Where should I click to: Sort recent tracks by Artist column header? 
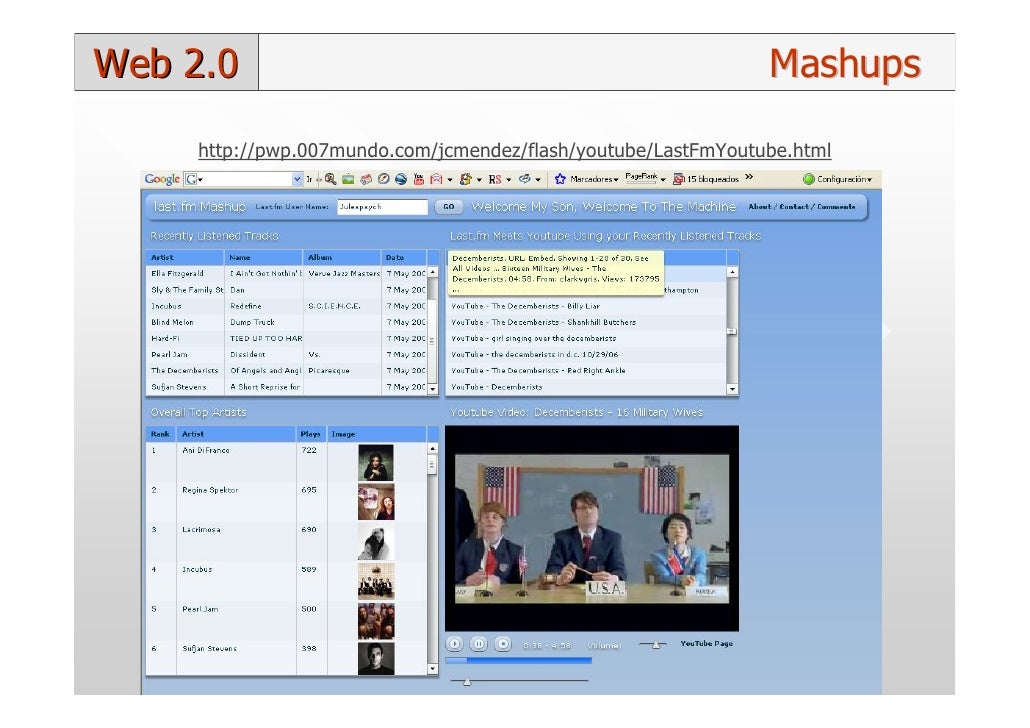[185, 257]
